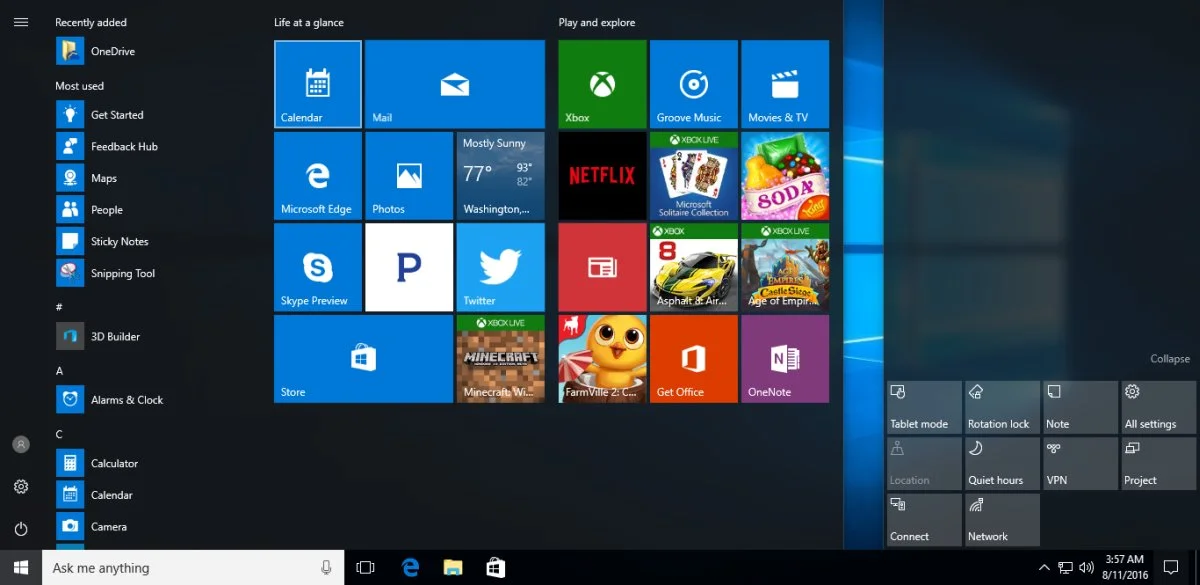Open File Explorer on taskbar
The height and width of the screenshot is (585, 1200).
click(x=453, y=568)
